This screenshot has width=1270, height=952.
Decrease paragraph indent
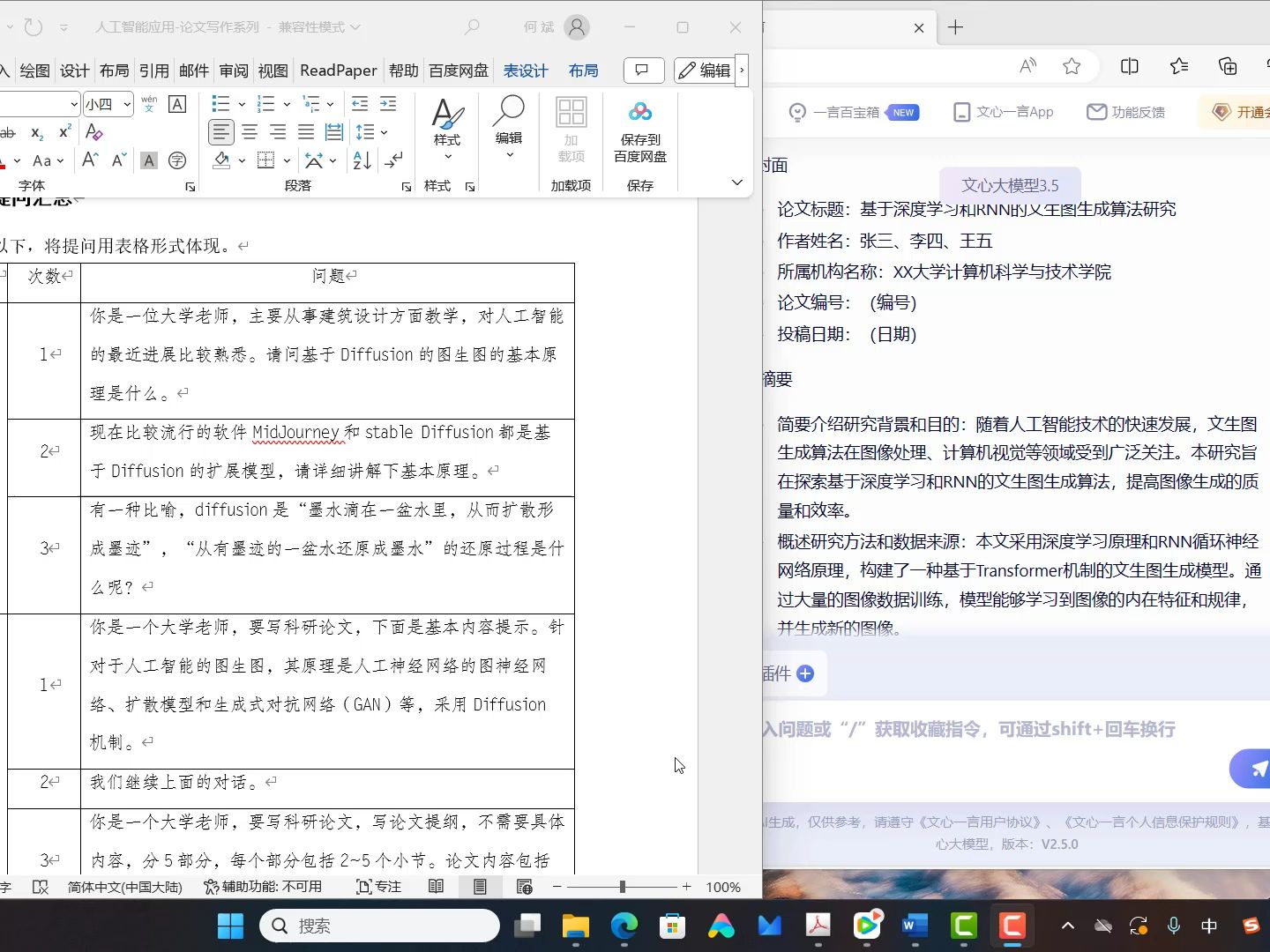(x=360, y=104)
